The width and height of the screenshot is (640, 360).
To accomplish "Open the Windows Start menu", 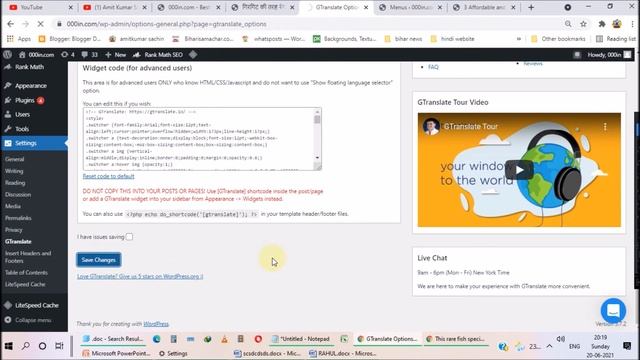I will [x=9, y=346].
